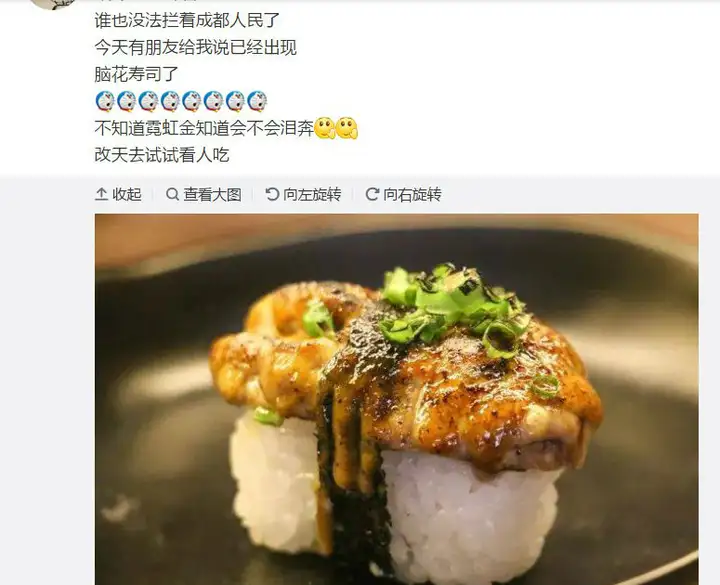Image resolution: width=720 pixels, height=585 pixels.
Task: Click the text 不知道霓虹金知道会不会泪奔
Action: click(x=204, y=128)
